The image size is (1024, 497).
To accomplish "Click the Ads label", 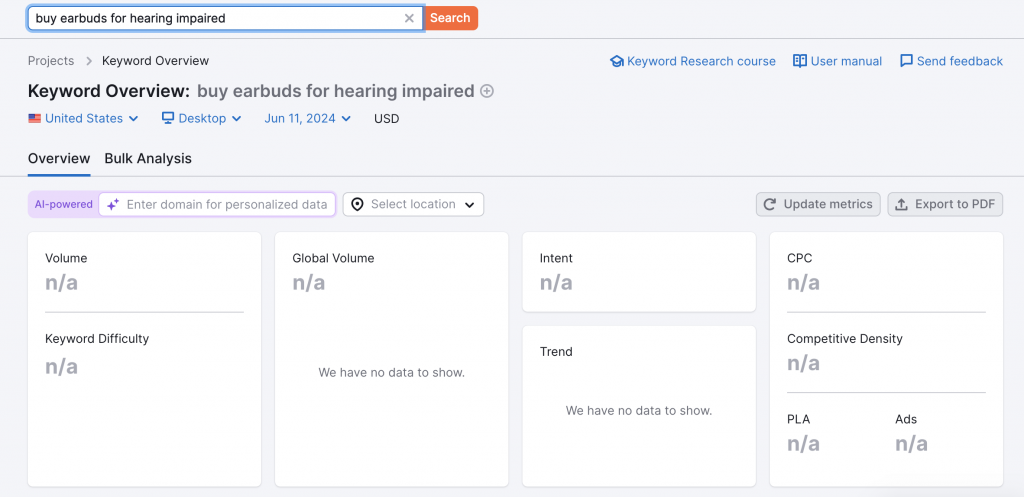I will click(906, 419).
